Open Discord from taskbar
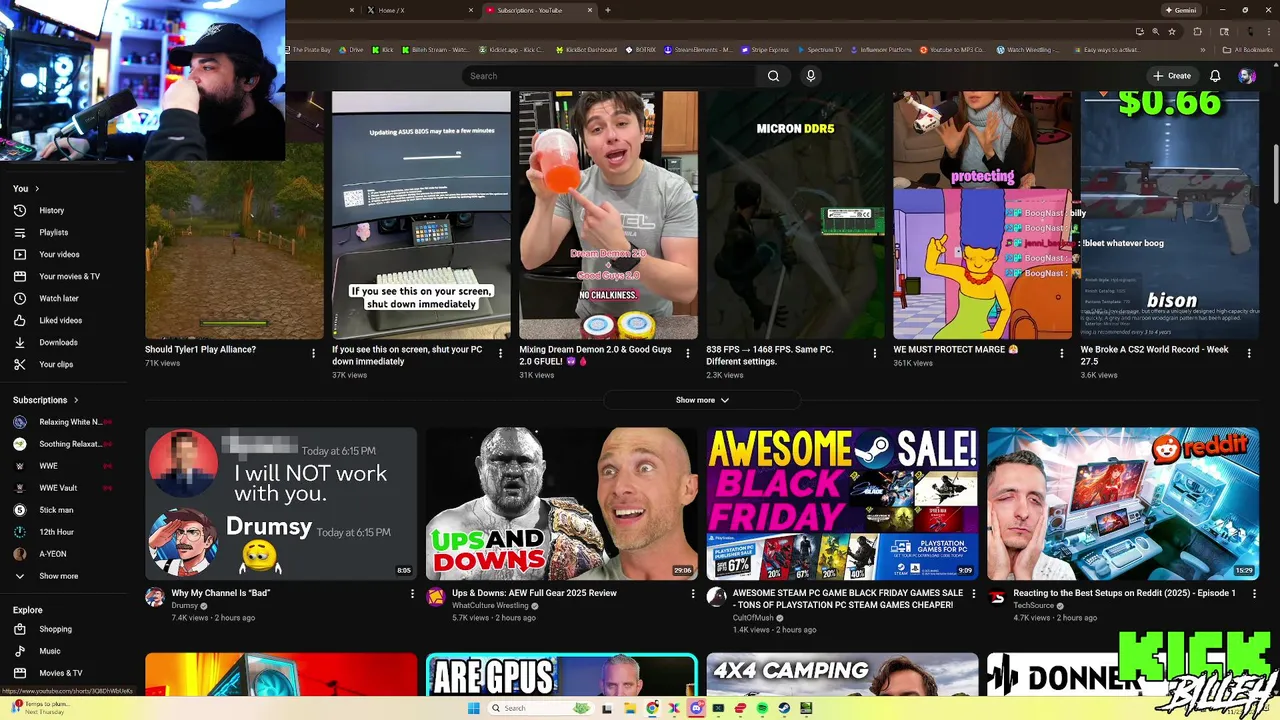Viewport: 1280px width, 720px height. 696,708
